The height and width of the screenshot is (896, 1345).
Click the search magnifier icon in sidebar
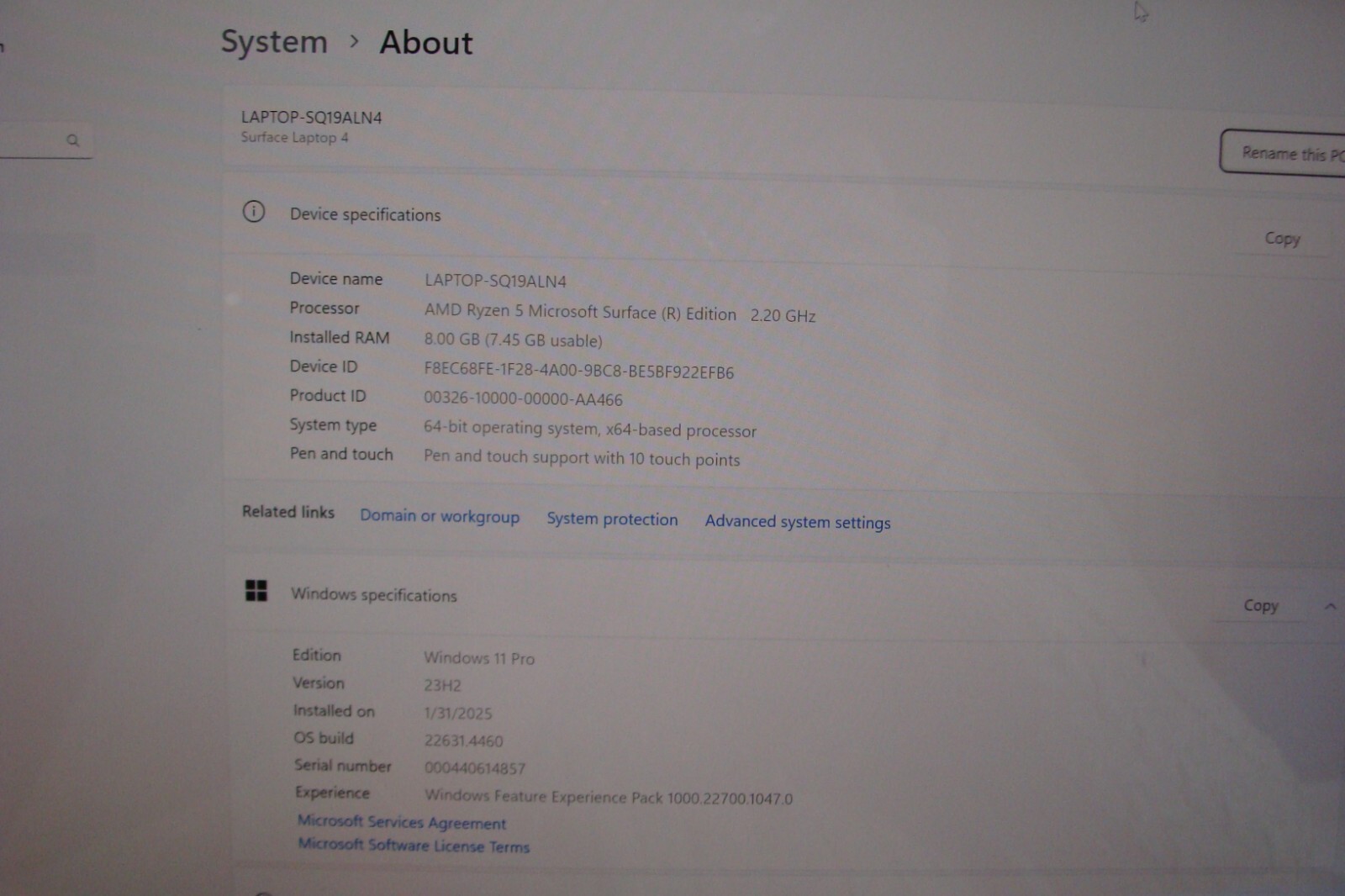(73, 140)
